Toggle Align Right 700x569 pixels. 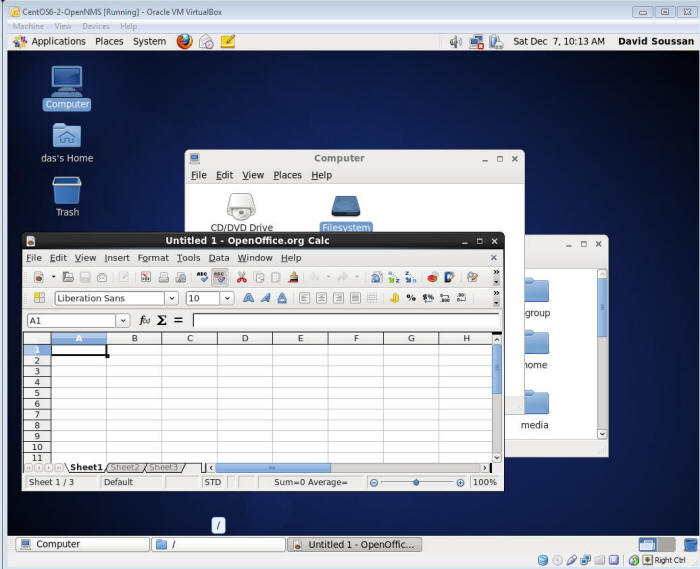(x=338, y=298)
